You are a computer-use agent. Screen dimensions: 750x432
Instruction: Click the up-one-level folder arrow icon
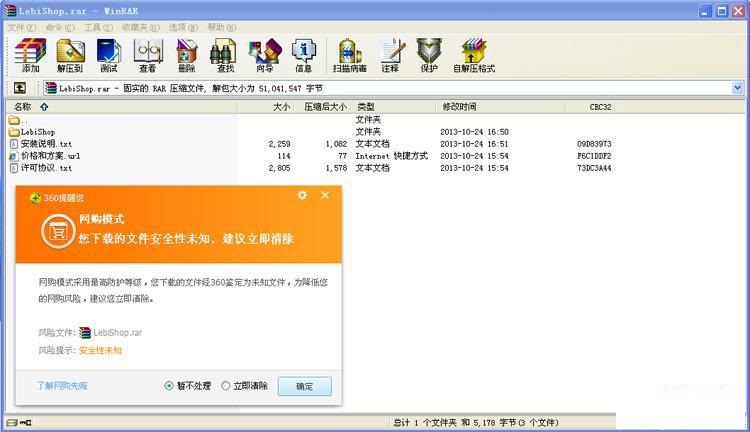(x=20, y=88)
